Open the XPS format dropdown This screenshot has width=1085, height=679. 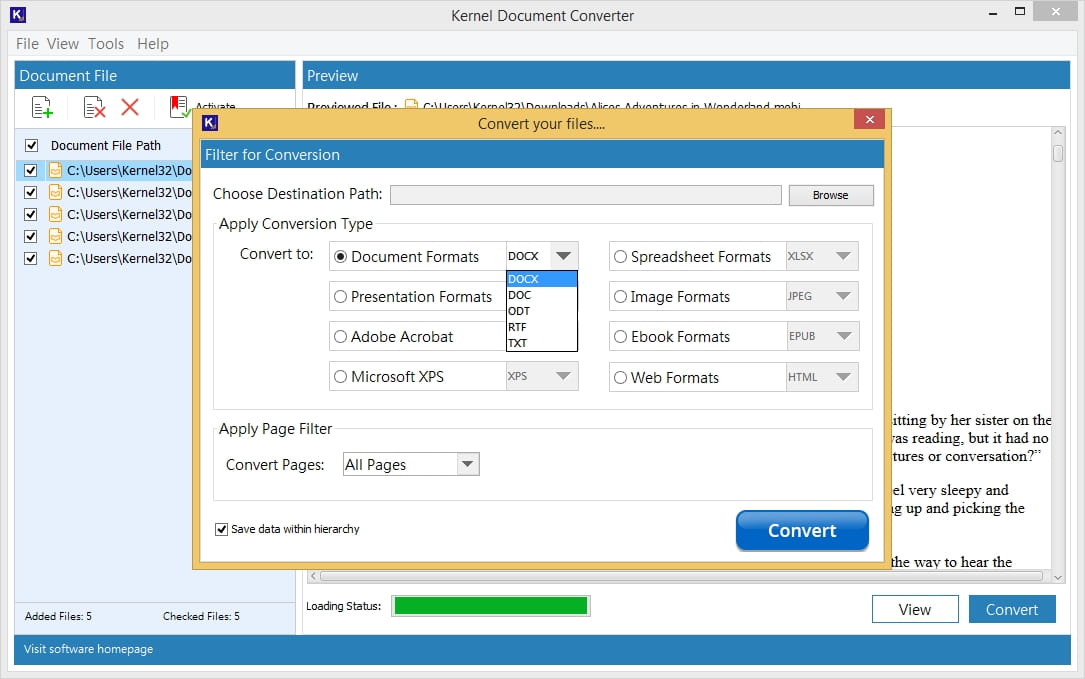point(563,377)
